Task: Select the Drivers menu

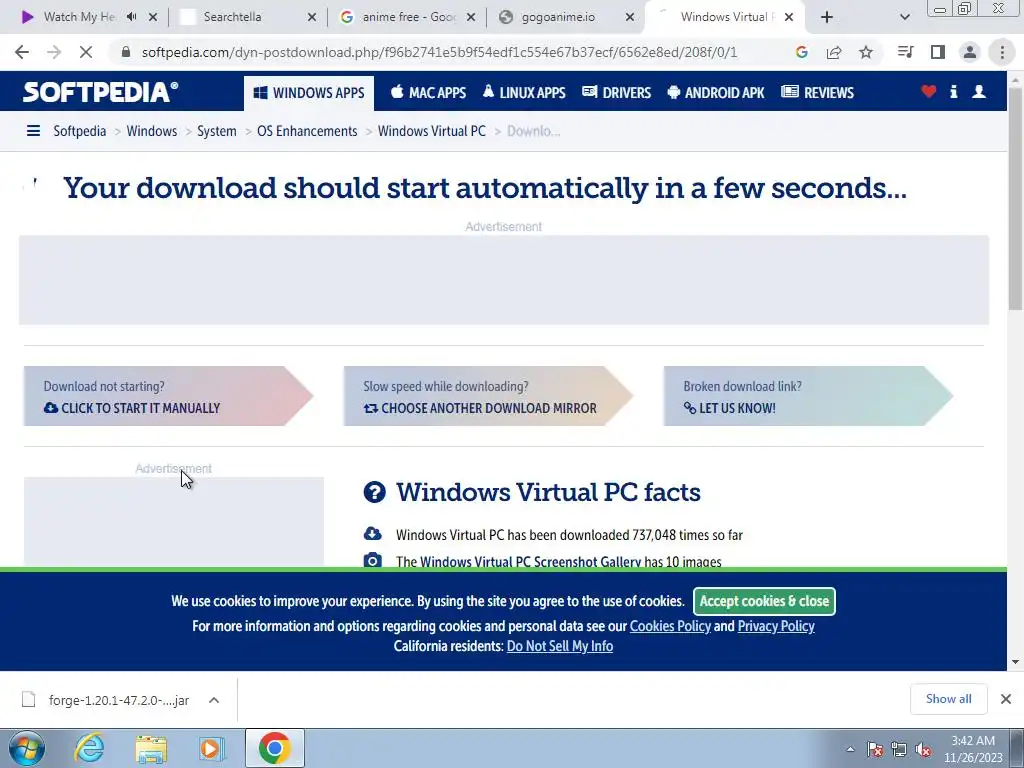Action: (x=616, y=93)
